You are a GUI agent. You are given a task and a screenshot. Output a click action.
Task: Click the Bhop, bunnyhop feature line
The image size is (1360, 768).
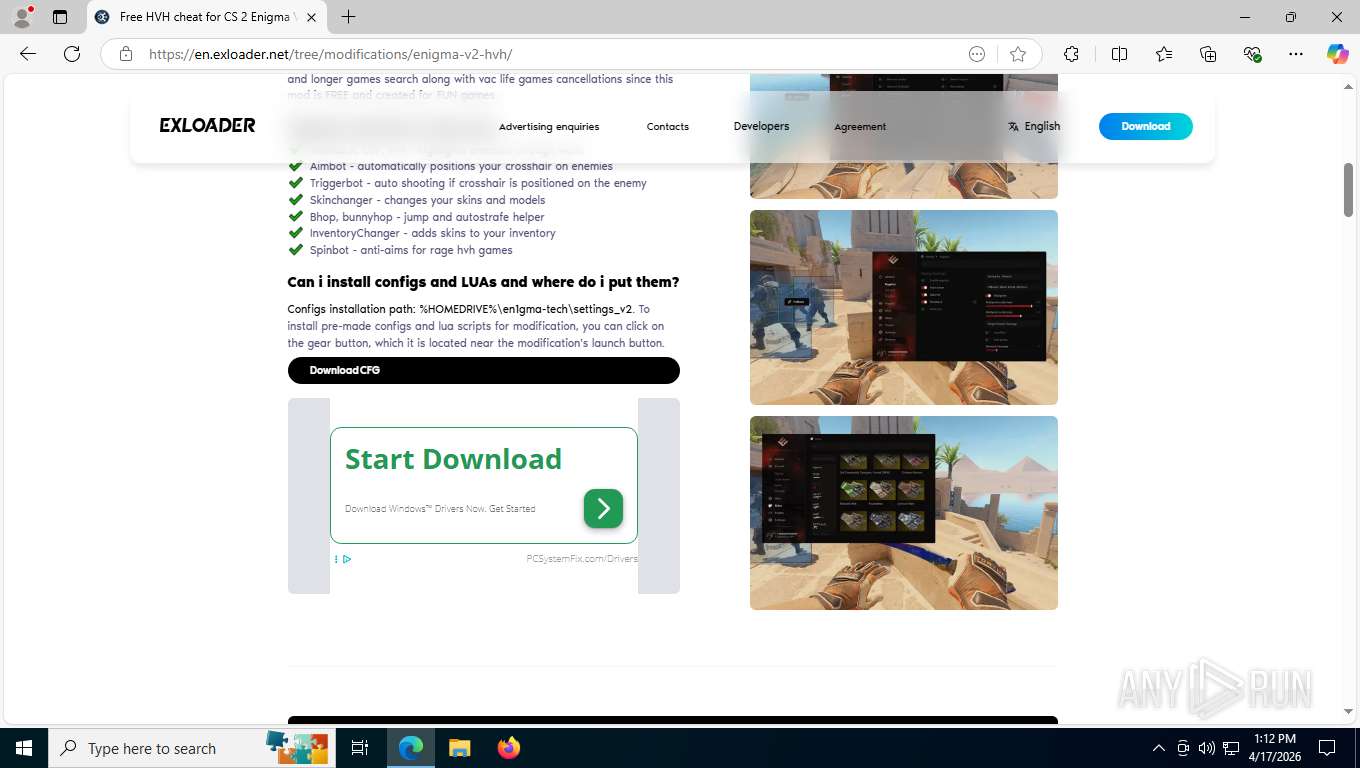[x=427, y=217]
